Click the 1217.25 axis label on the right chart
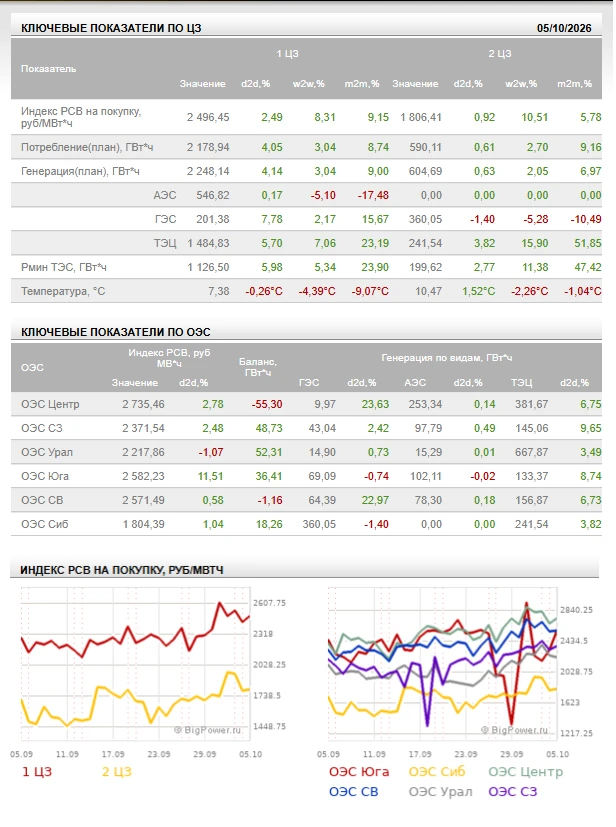Viewport: 616px width, 827px height. pyautogui.click(x=576, y=733)
